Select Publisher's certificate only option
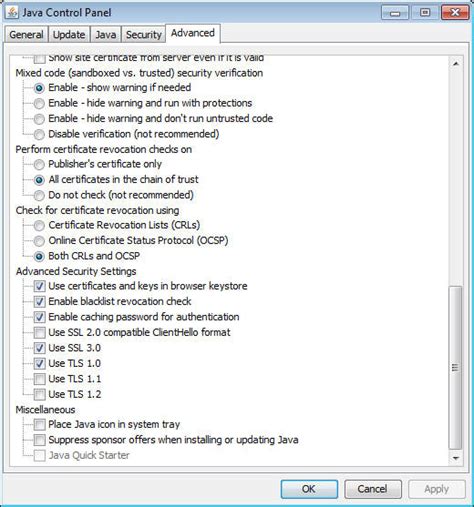The image size is (474, 507). (39, 164)
